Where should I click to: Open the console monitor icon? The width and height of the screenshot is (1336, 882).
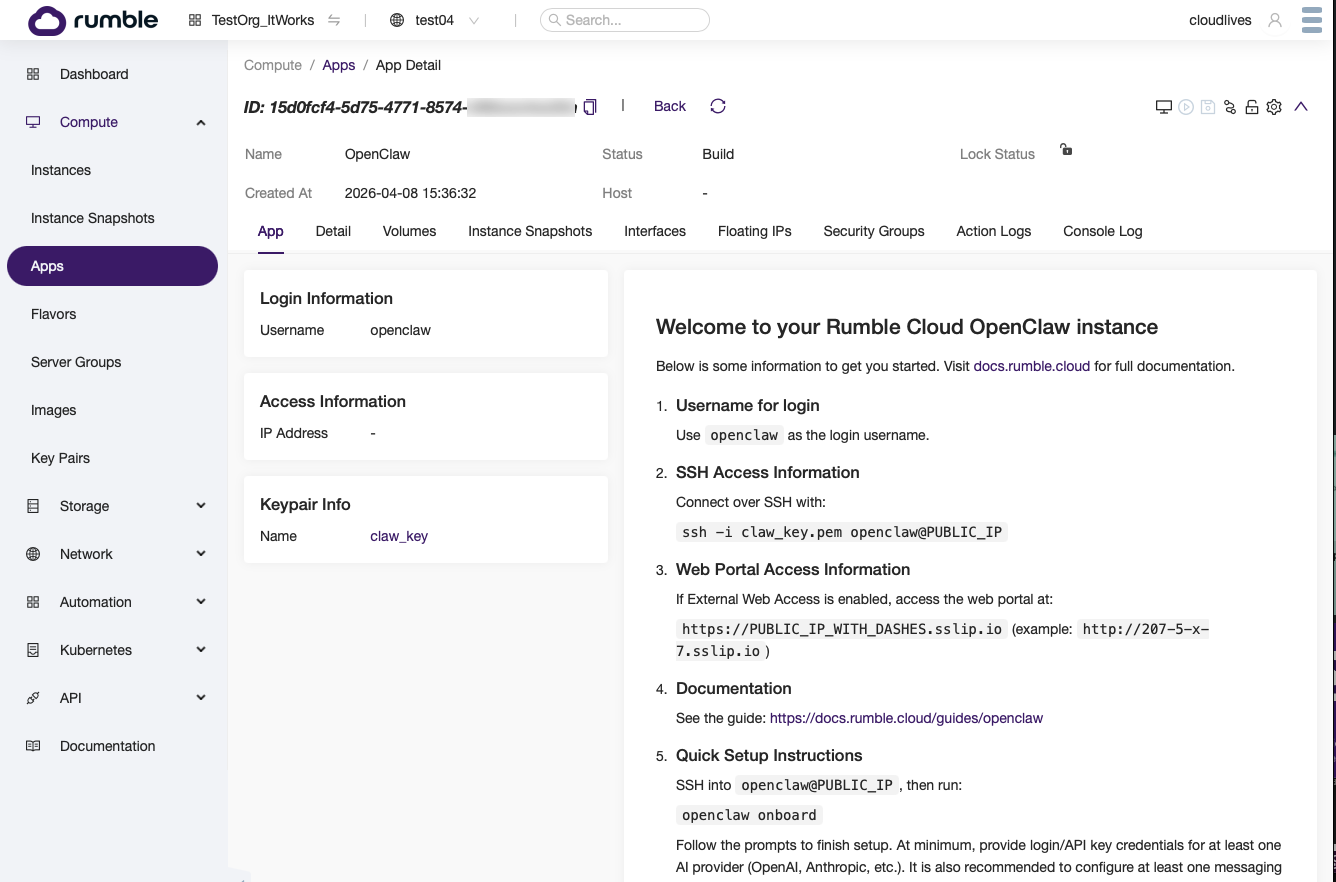[x=1163, y=107]
